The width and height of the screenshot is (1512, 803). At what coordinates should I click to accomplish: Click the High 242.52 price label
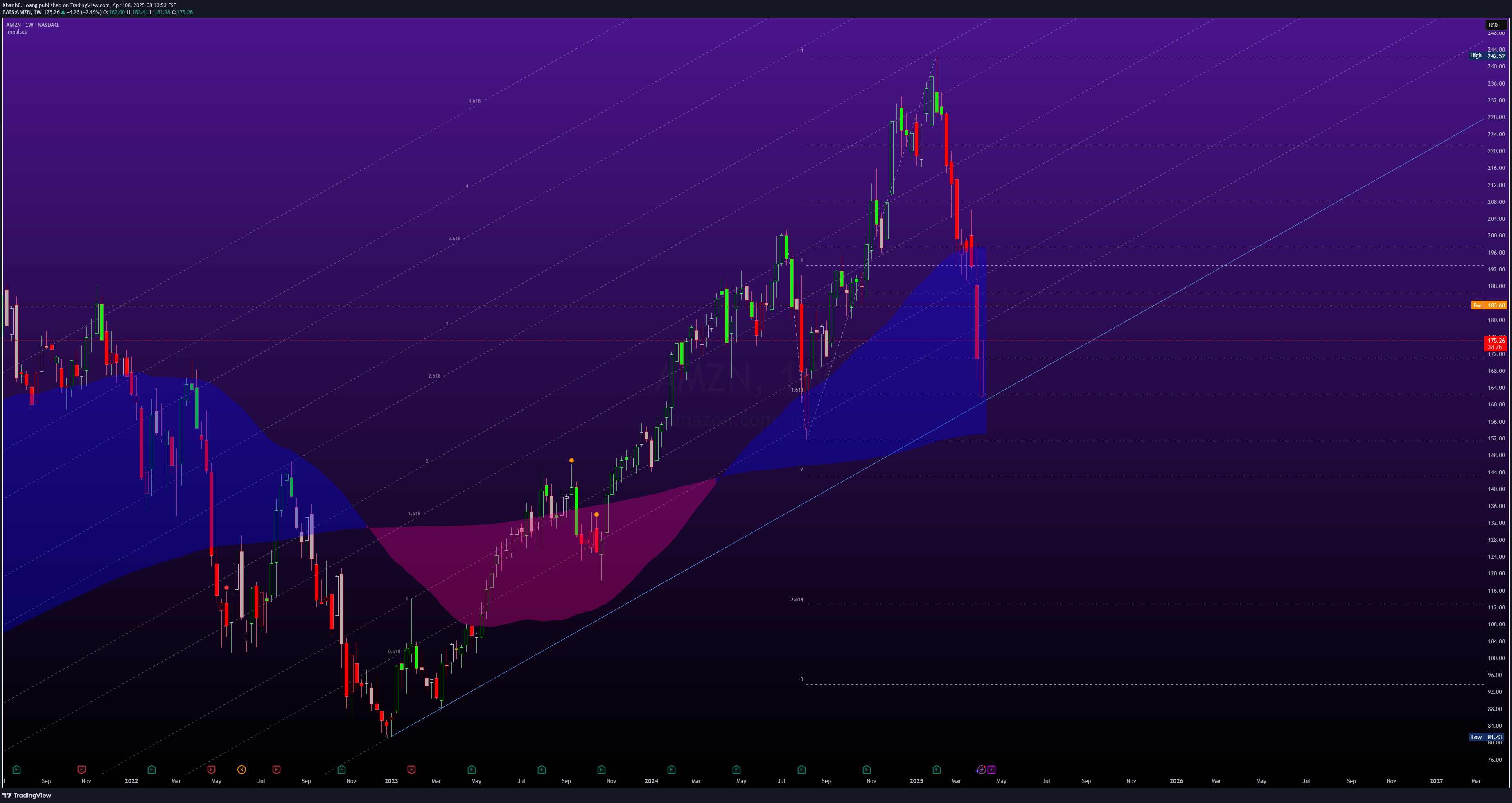point(1487,56)
